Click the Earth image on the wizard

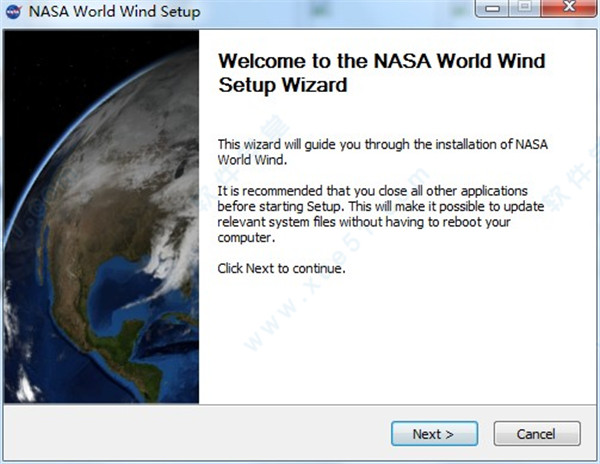click(101, 217)
